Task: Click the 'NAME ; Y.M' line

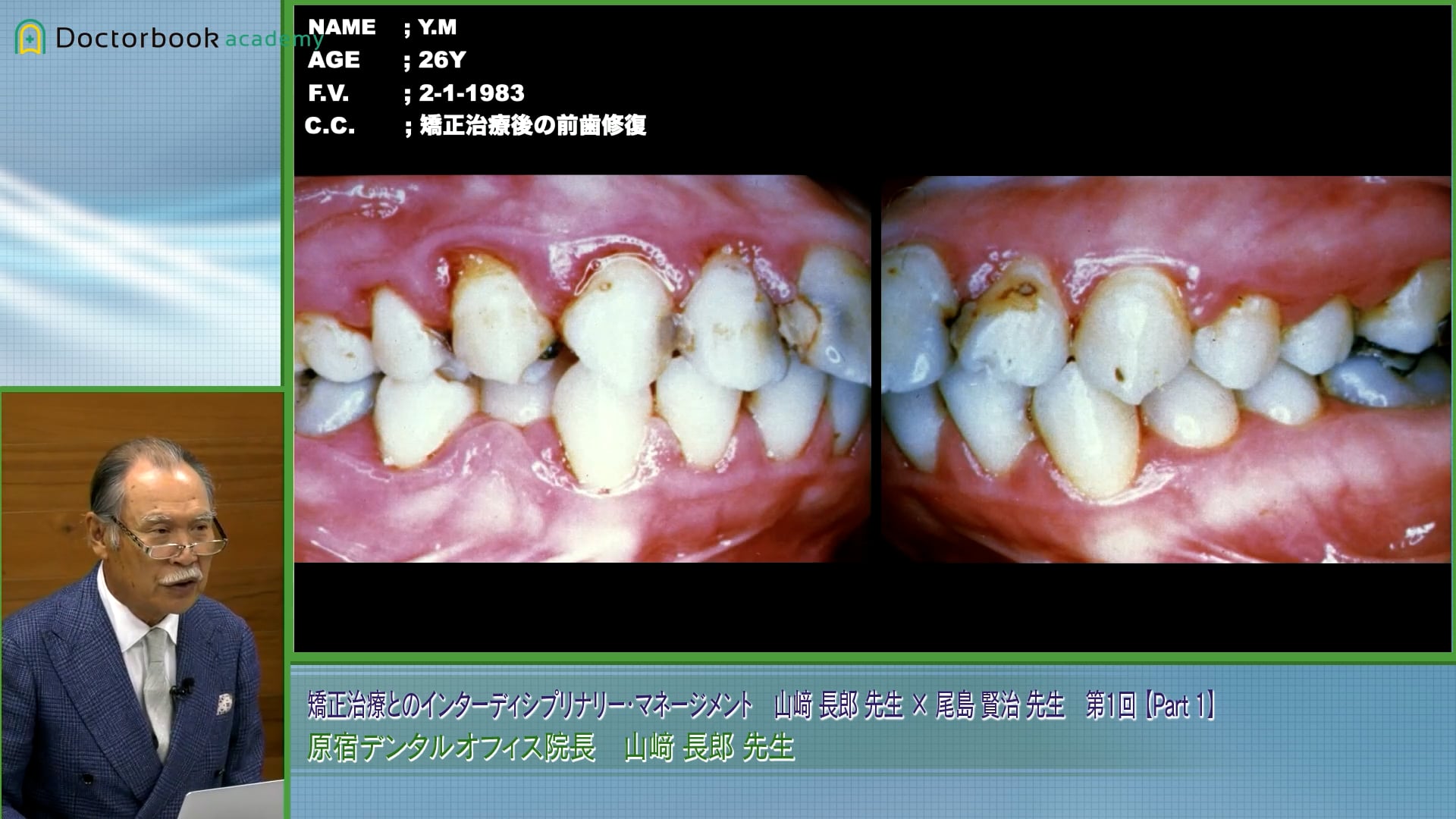Action: coord(382,27)
